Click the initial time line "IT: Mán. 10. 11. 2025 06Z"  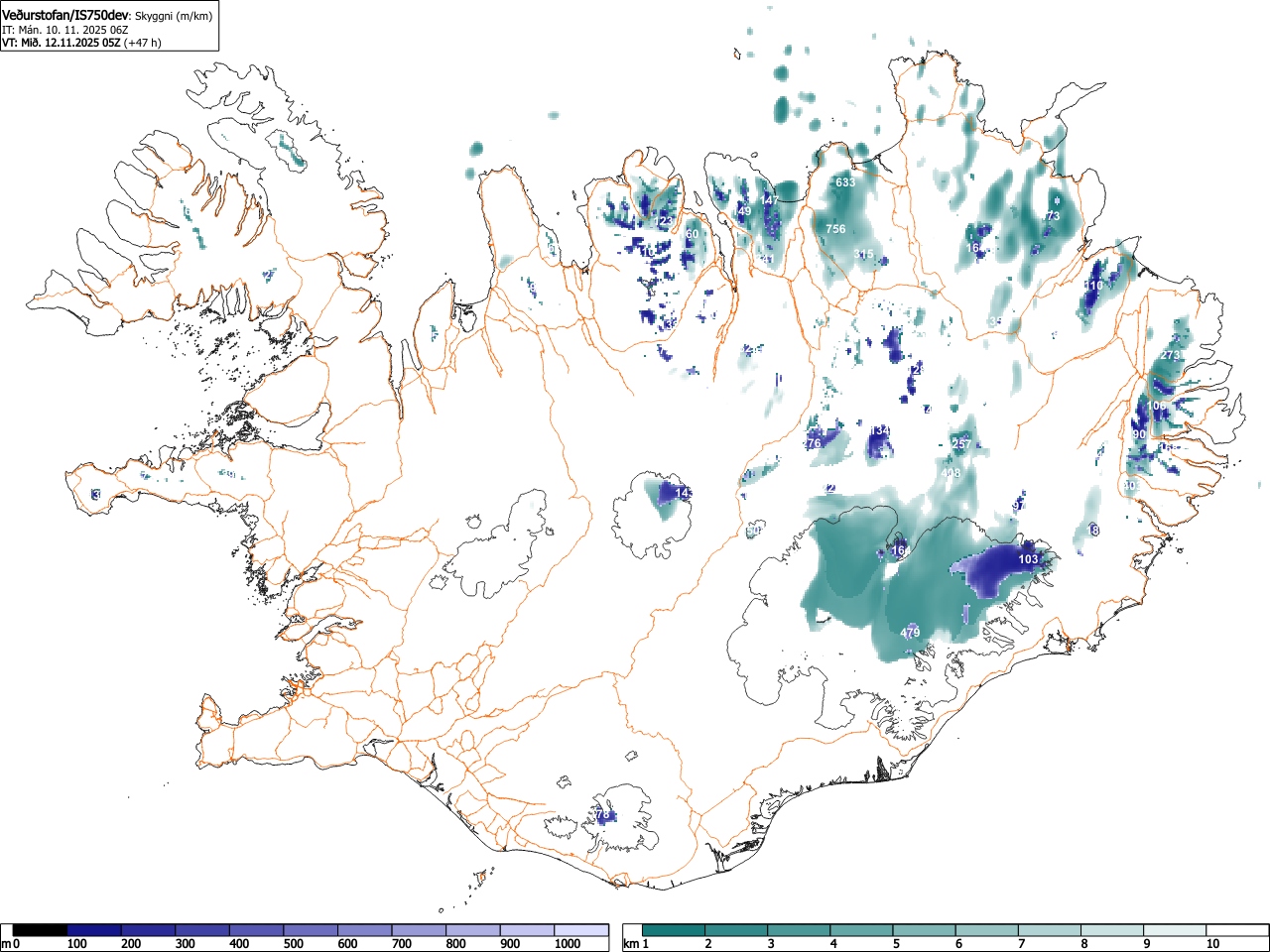coord(65,30)
